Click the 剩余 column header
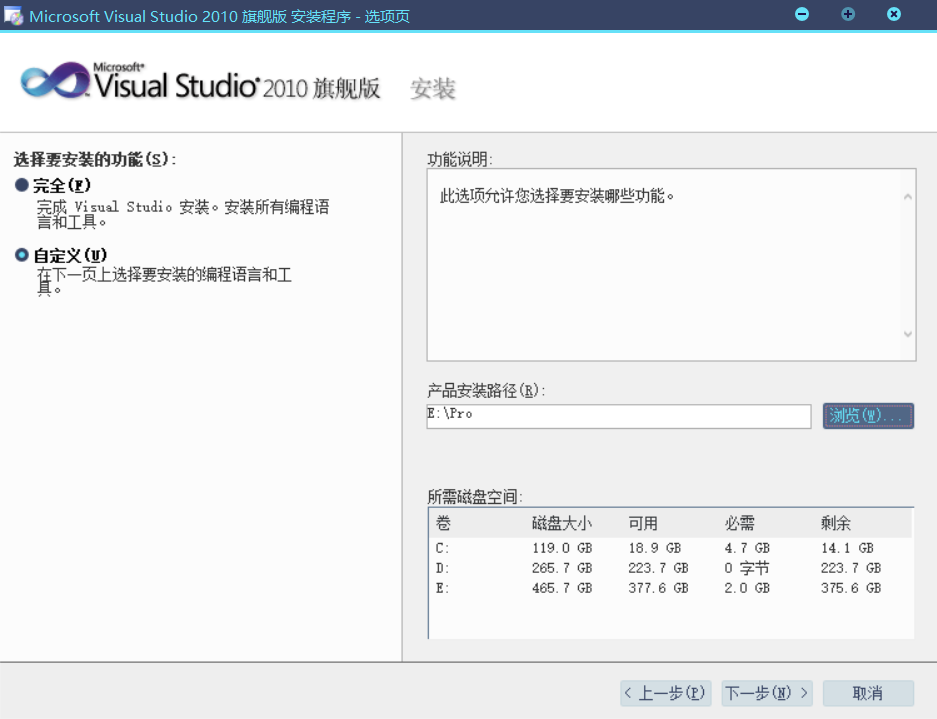 tap(836, 524)
